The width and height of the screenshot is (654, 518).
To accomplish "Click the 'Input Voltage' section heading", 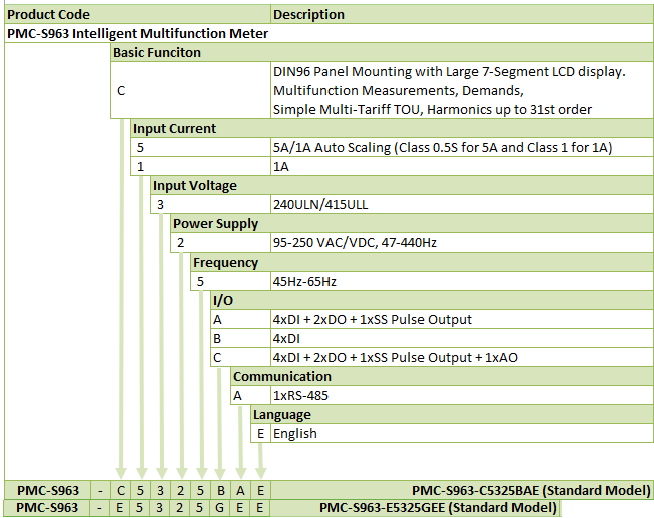I will click(x=402, y=186).
